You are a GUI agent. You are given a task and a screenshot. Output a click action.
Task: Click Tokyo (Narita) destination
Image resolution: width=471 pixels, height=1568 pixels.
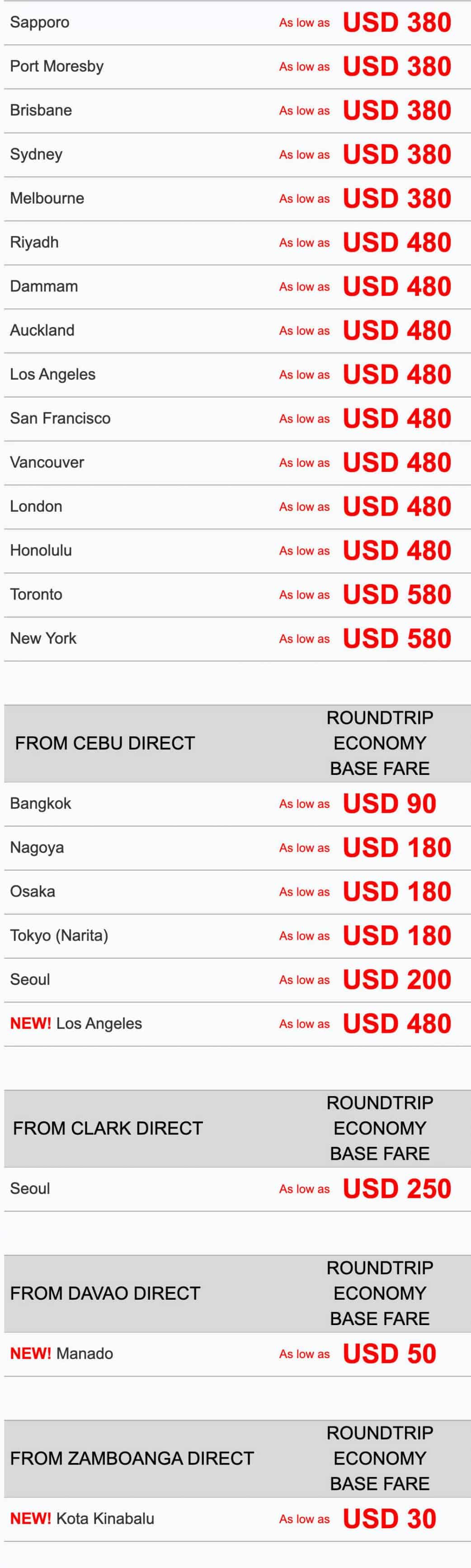coord(59,936)
